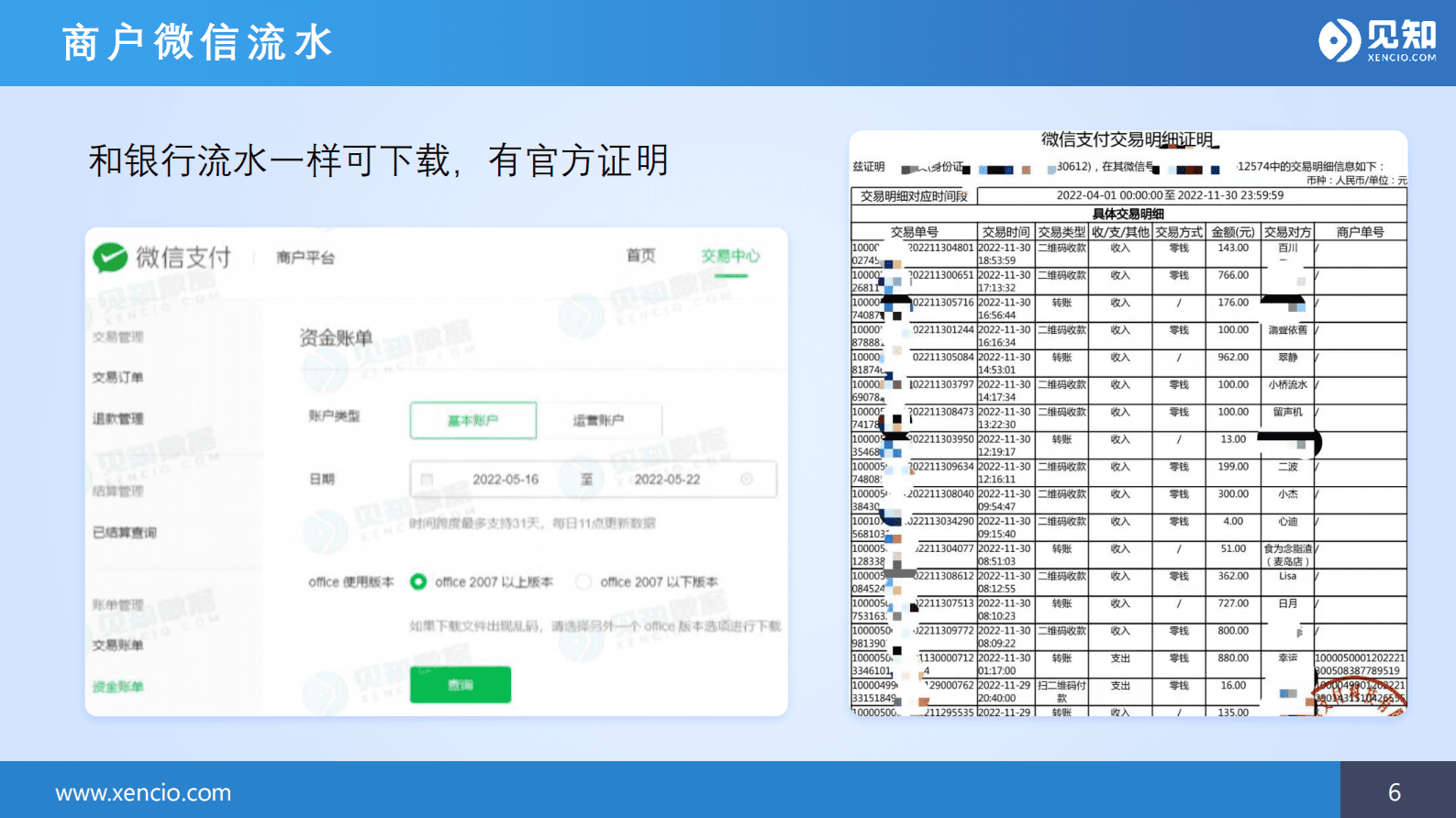Viewport: 1456px width, 818px height.
Task: Click start date 2022-05-16
Action: 506,480
